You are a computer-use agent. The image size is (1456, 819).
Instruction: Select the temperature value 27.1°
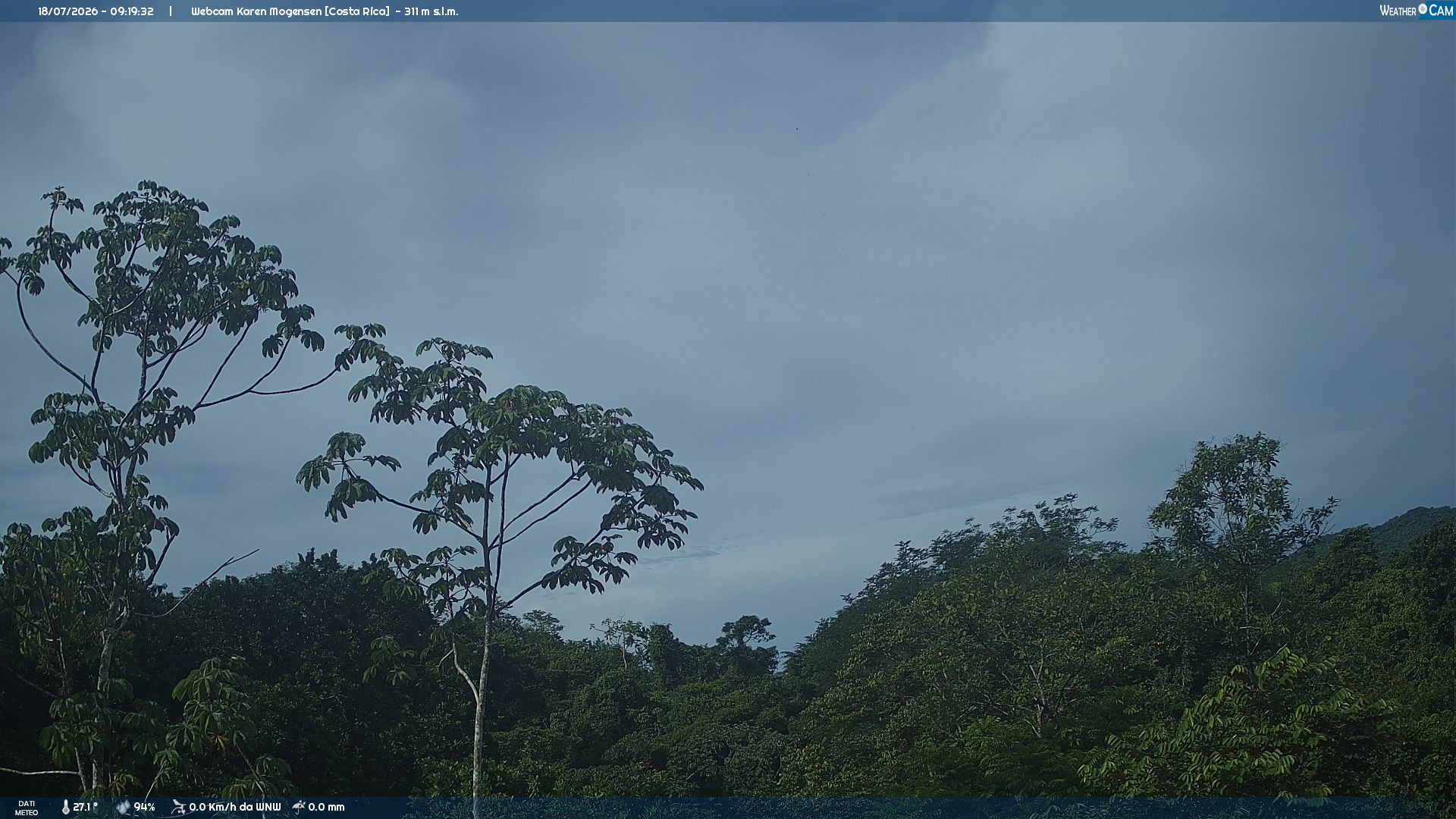pyautogui.click(x=85, y=808)
